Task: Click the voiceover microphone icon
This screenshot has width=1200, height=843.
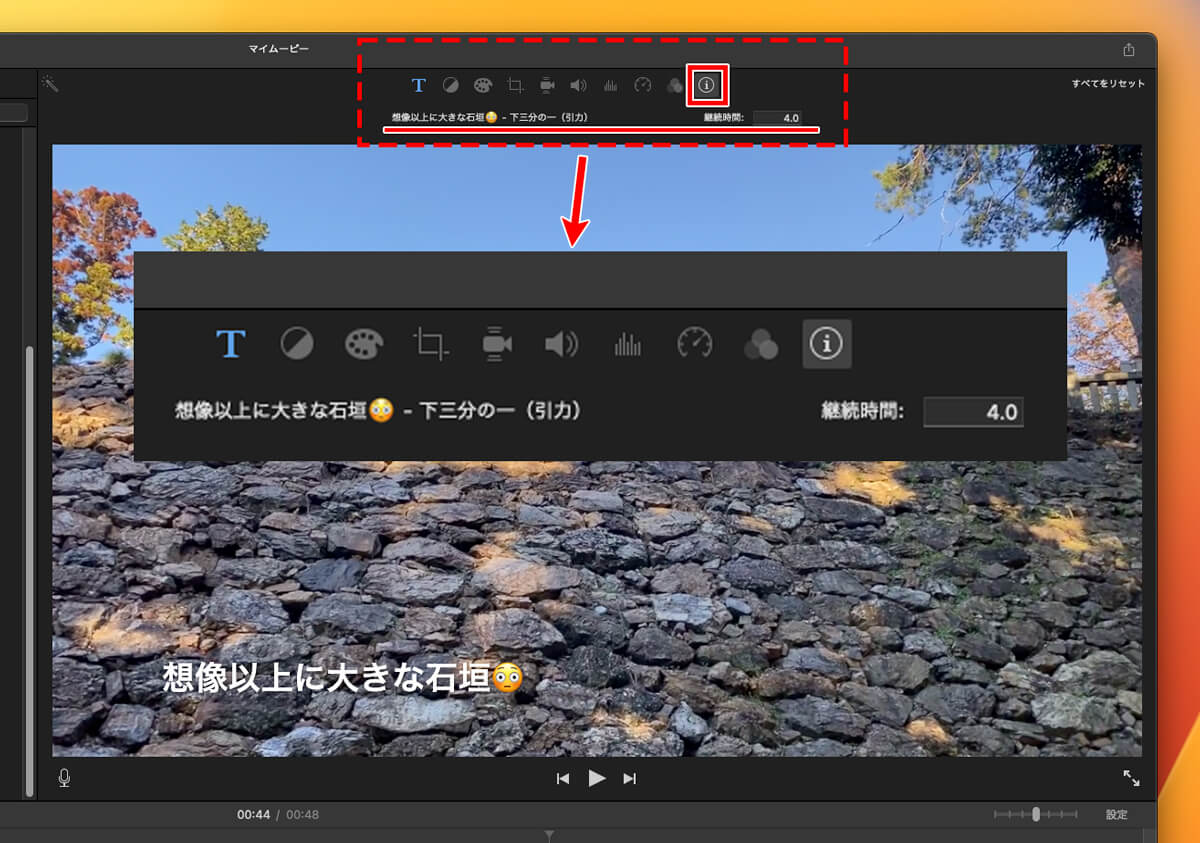Action: pyautogui.click(x=64, y=778)
